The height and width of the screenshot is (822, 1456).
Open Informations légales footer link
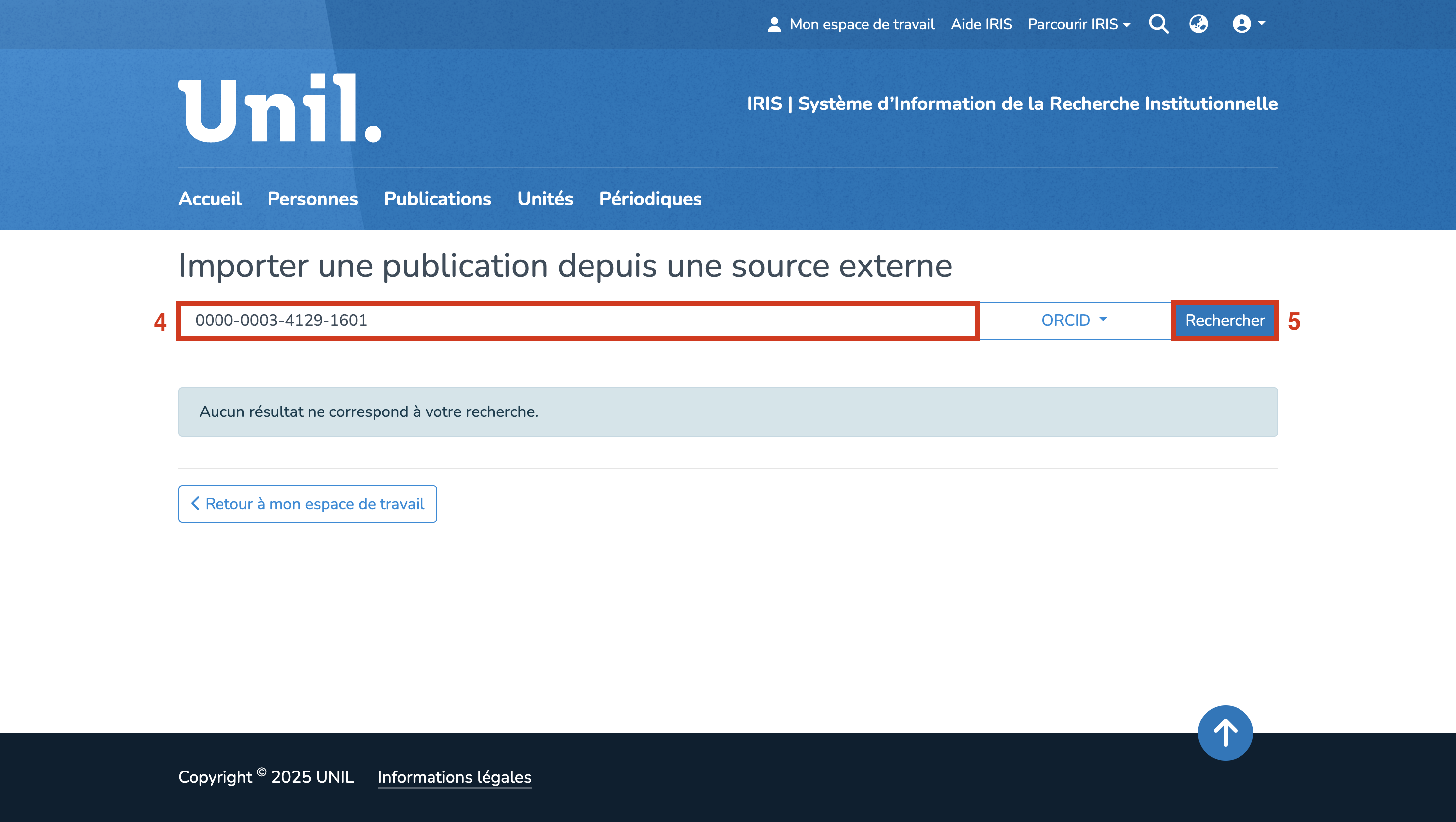(x=454, y=777)
